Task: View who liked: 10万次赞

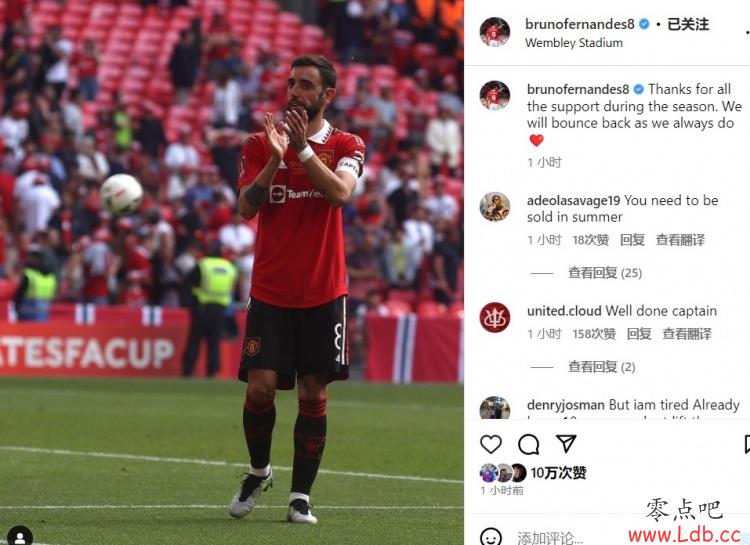Action: click(x=558, y=473)
